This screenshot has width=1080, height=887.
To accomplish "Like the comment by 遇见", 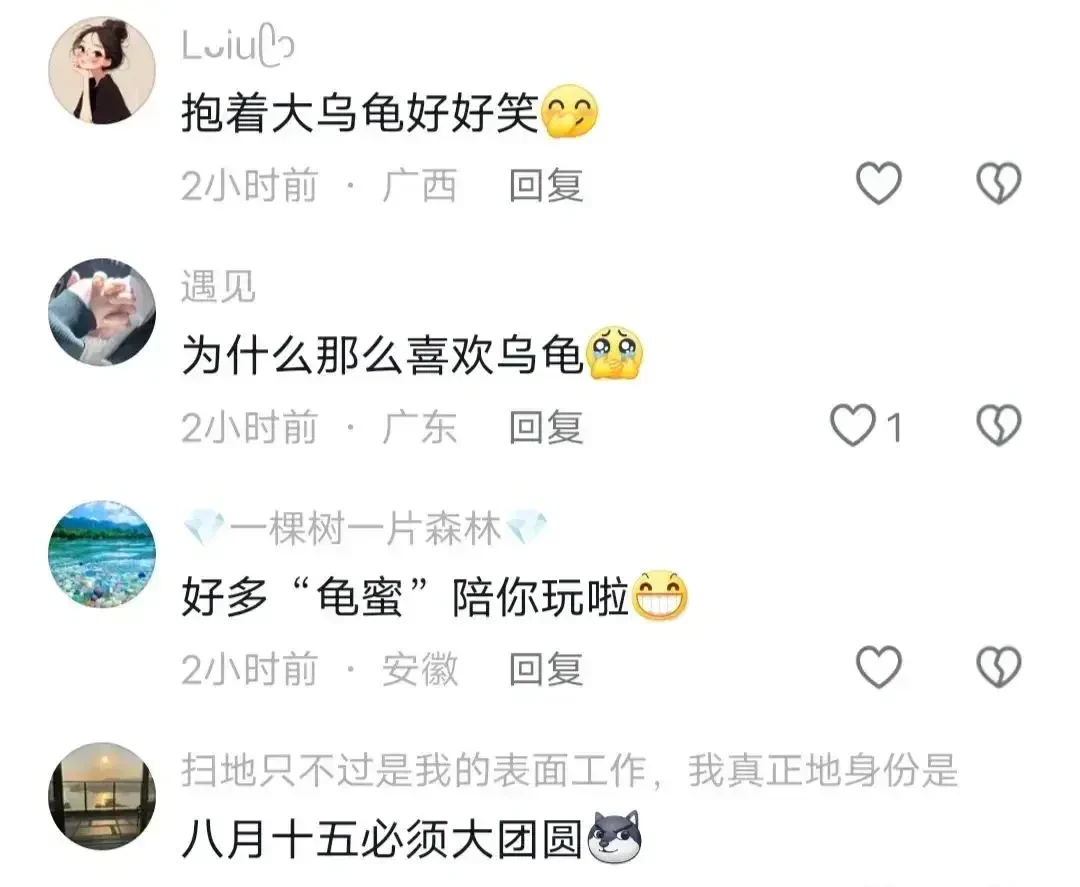I will [853, 425].
